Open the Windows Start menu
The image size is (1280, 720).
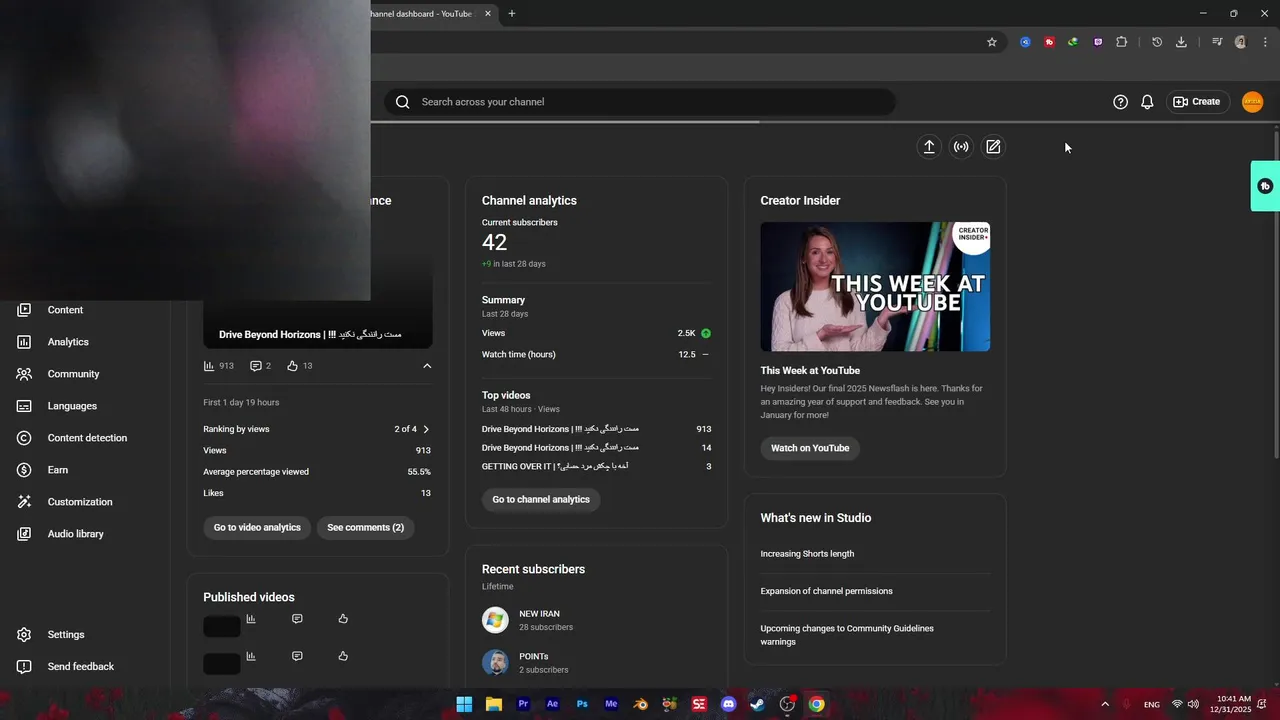tap(464, 704)
